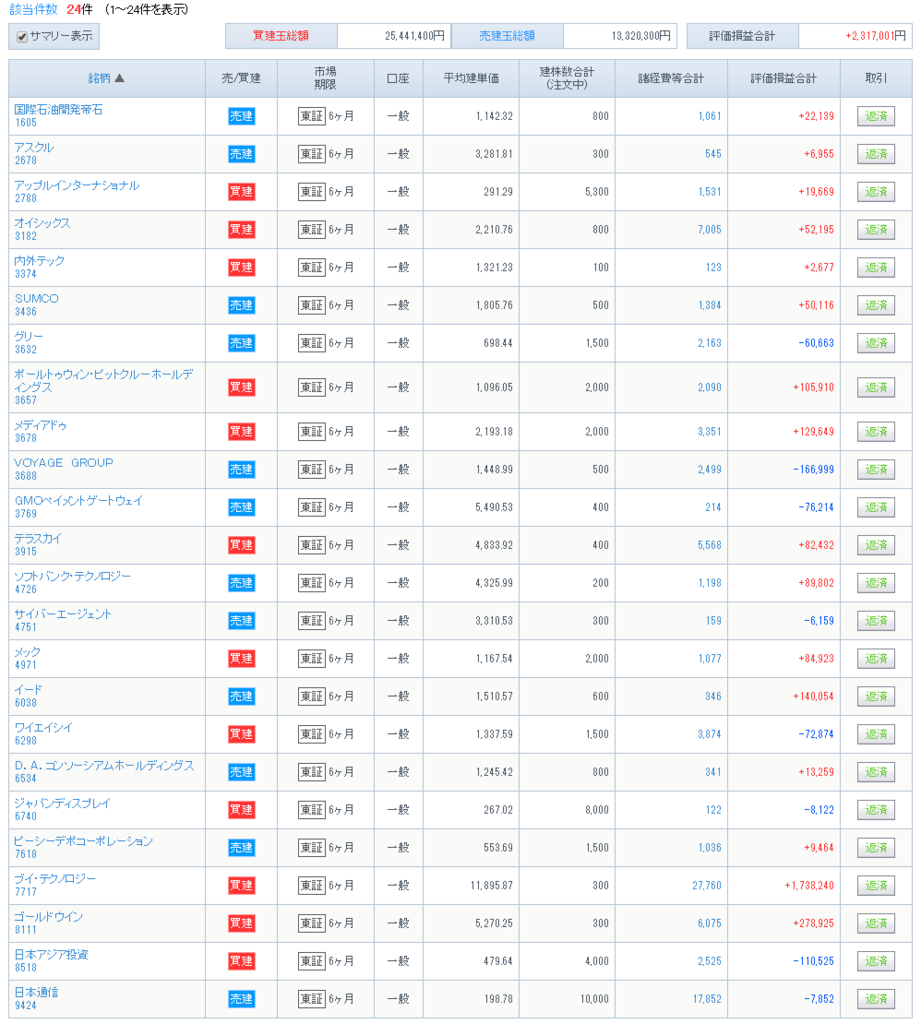Click 買建玉総額 summary label
Image resolution: width=921 pixels, height=1024 pixels.
pyautogui.click(x=281, y=37)
